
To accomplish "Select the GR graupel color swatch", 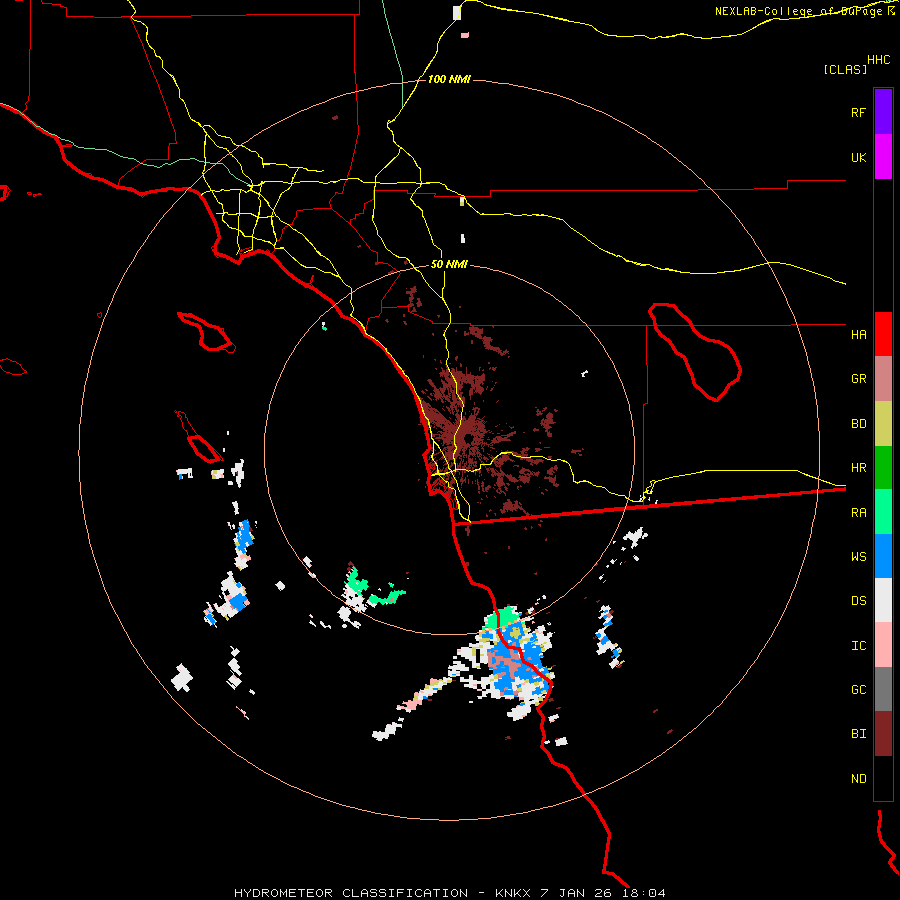I will (x=883, y=379).
